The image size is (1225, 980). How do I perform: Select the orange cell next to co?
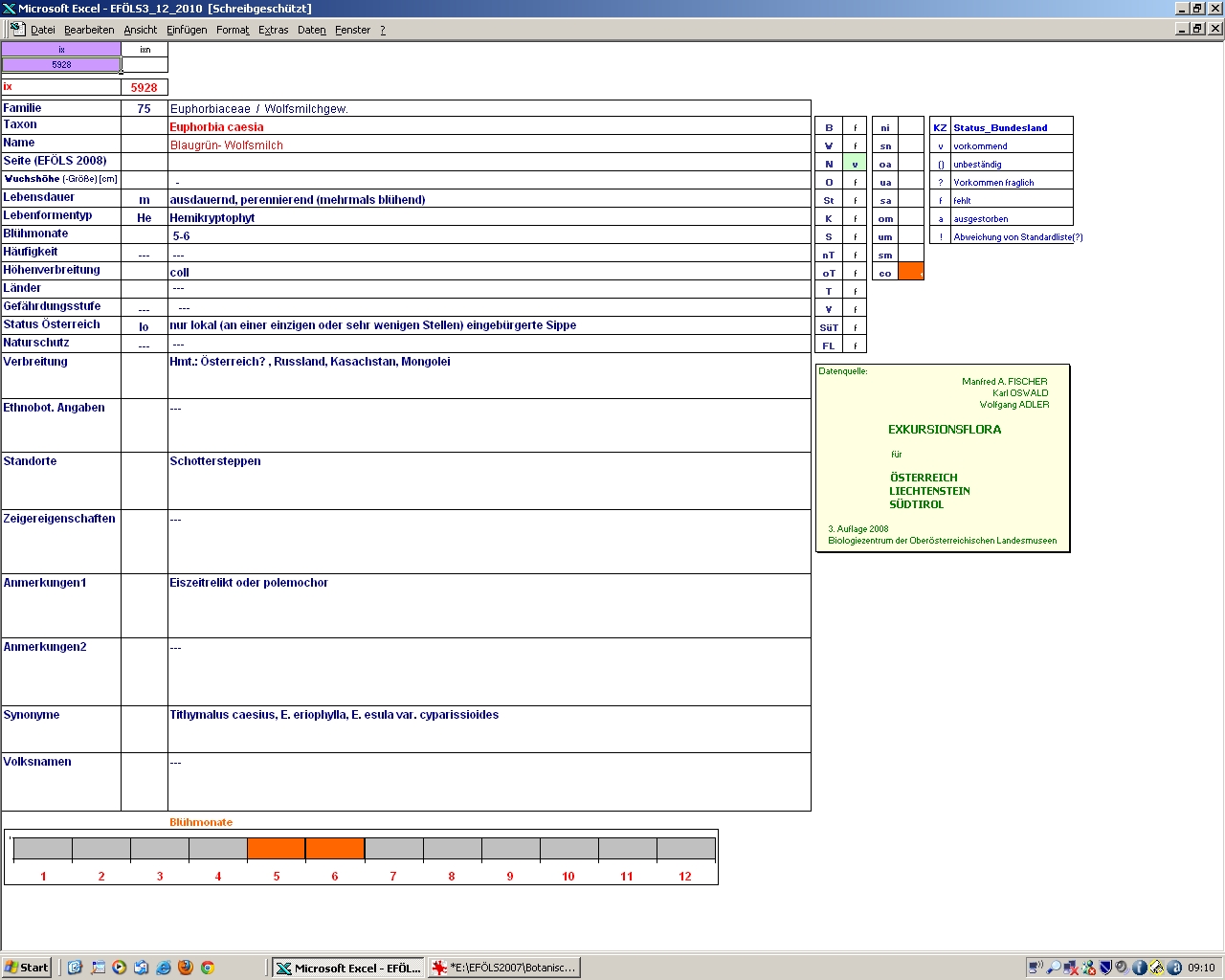point(911,272)
